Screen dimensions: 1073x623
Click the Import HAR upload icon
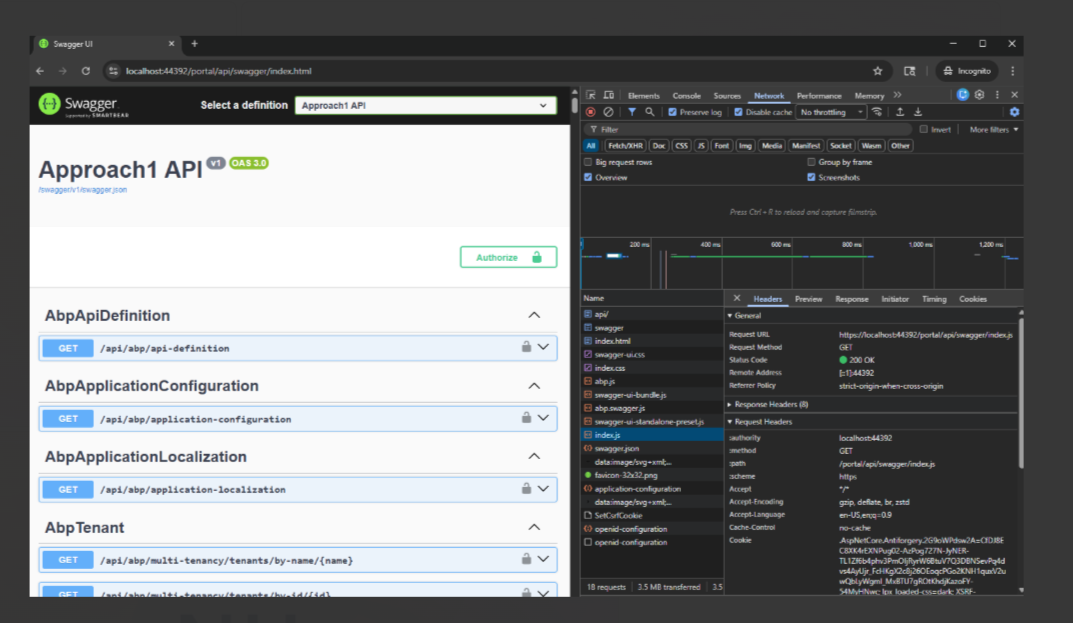[x=900, y=112]
